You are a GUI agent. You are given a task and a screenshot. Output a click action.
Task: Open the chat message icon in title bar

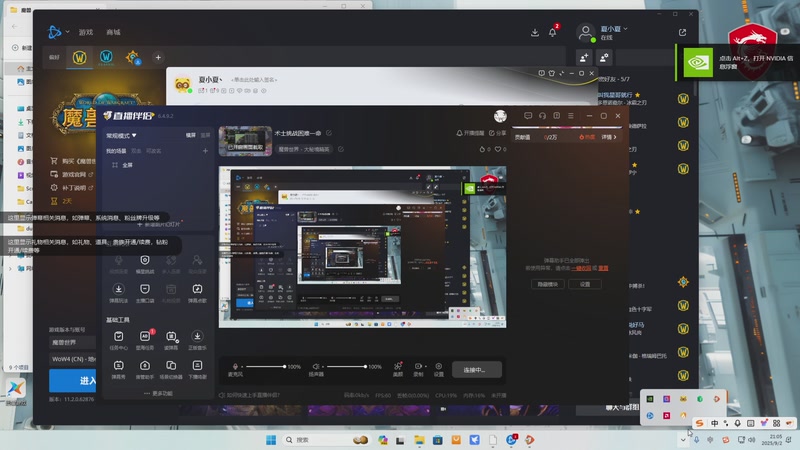(x=528, y=116)
